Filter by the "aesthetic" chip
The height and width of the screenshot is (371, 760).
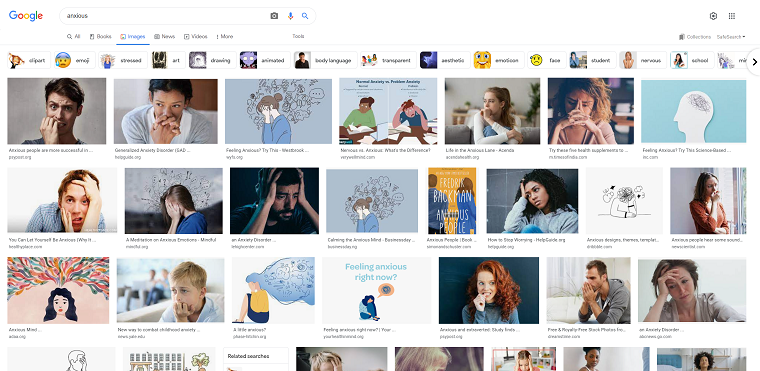coord(445,60)
